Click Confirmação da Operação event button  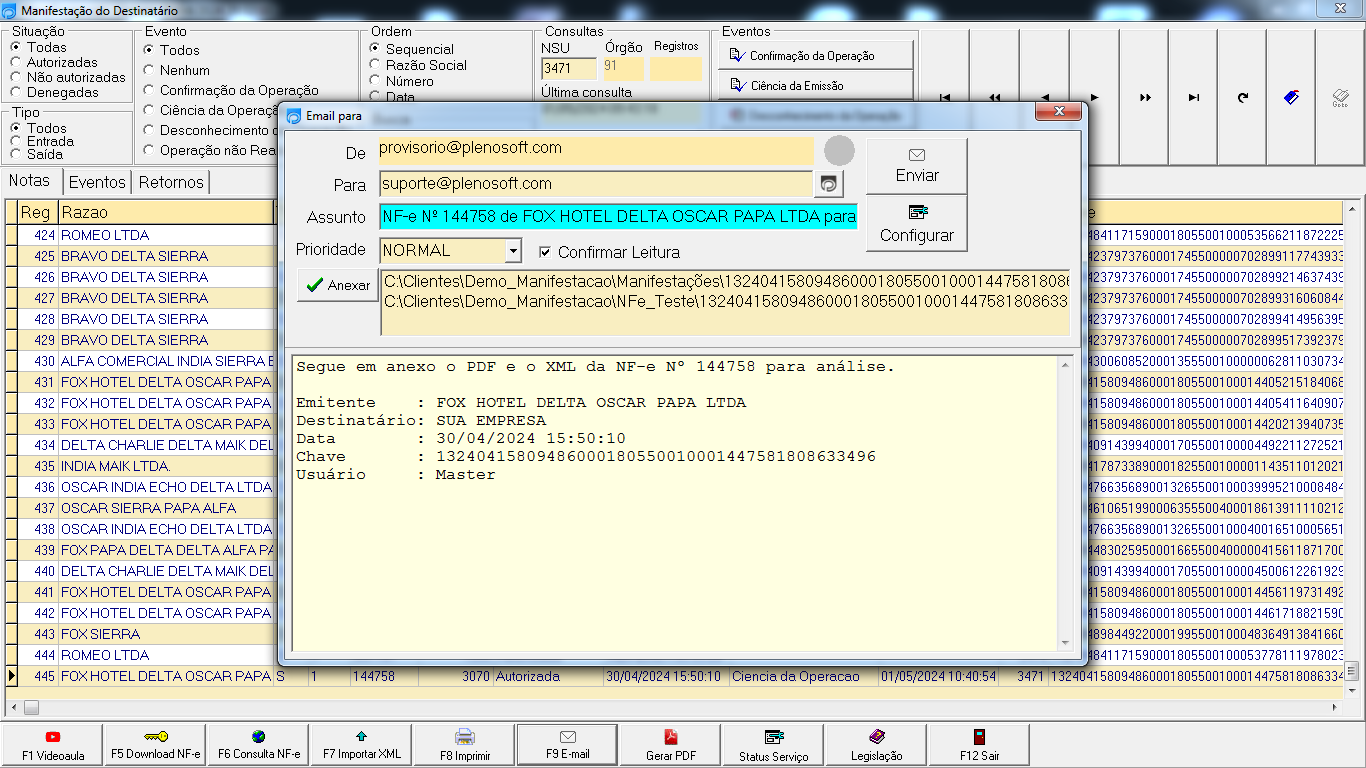click(x=816, y=56)
